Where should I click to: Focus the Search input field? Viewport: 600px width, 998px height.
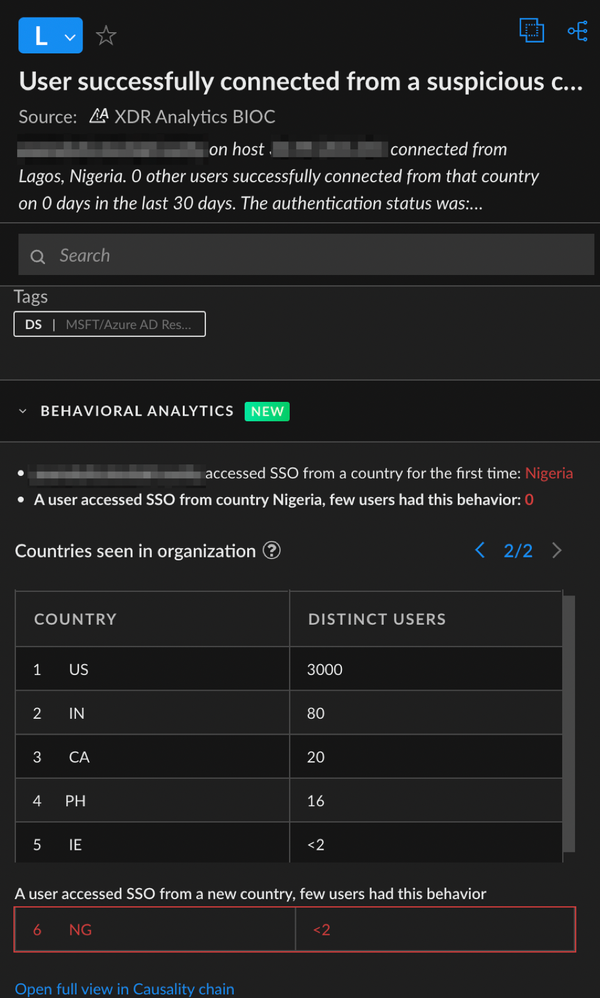pos(300,256)
